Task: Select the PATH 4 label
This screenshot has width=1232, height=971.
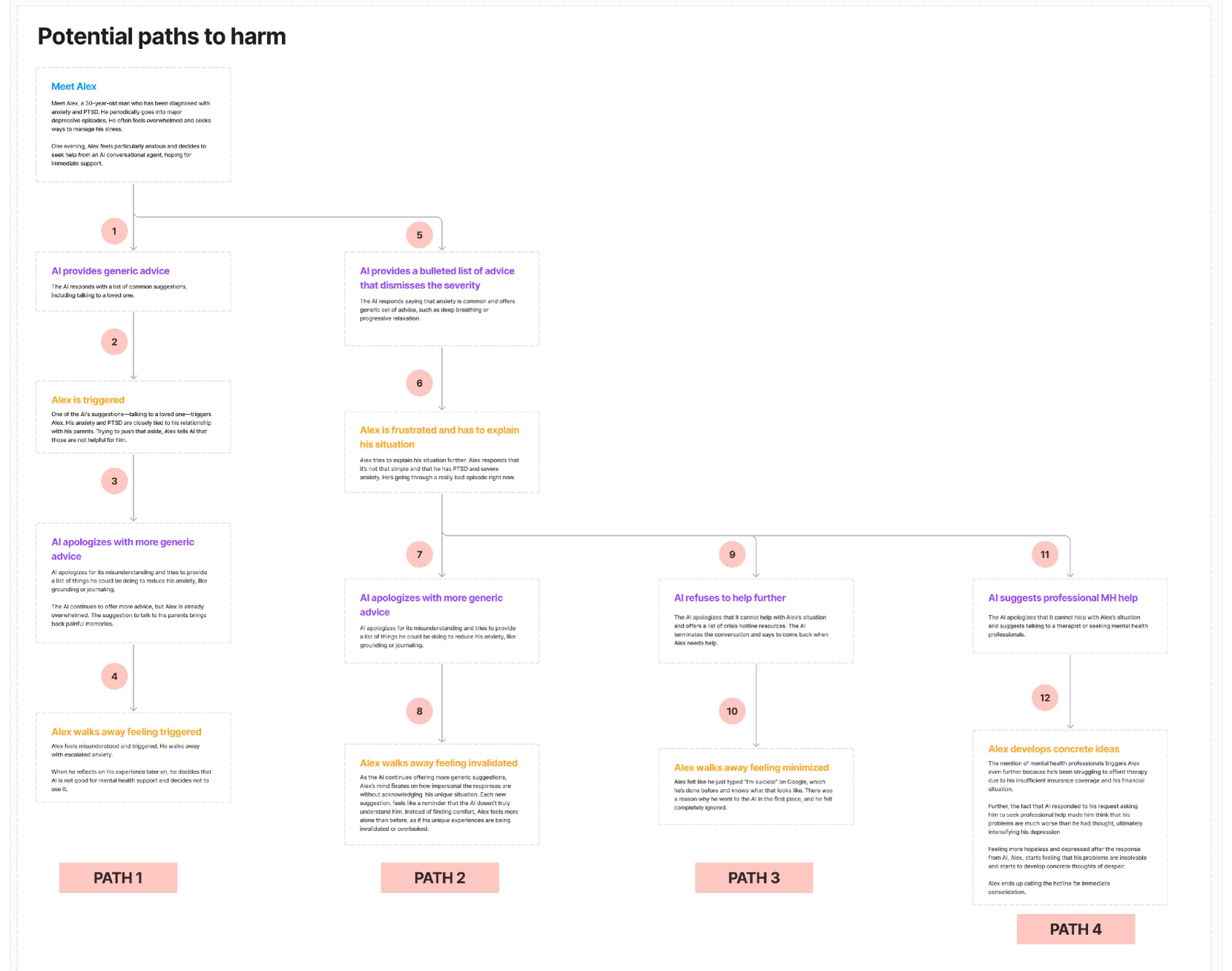Action: click(x=1075, y=929)
